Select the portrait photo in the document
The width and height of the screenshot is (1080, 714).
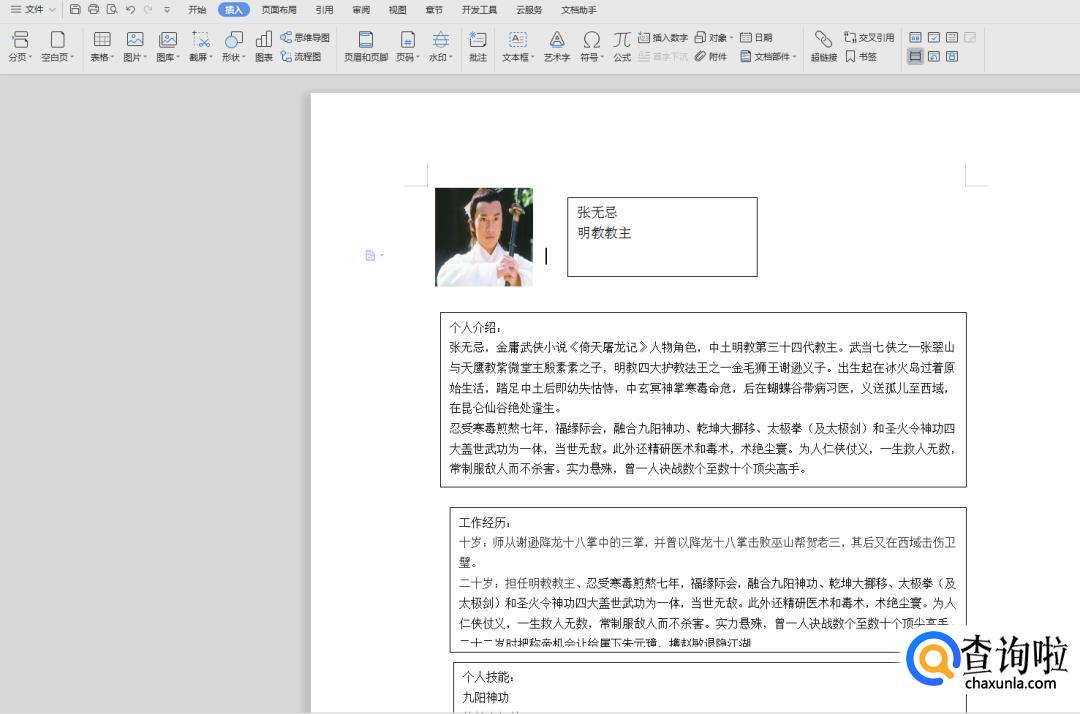[x=484, y=237]
